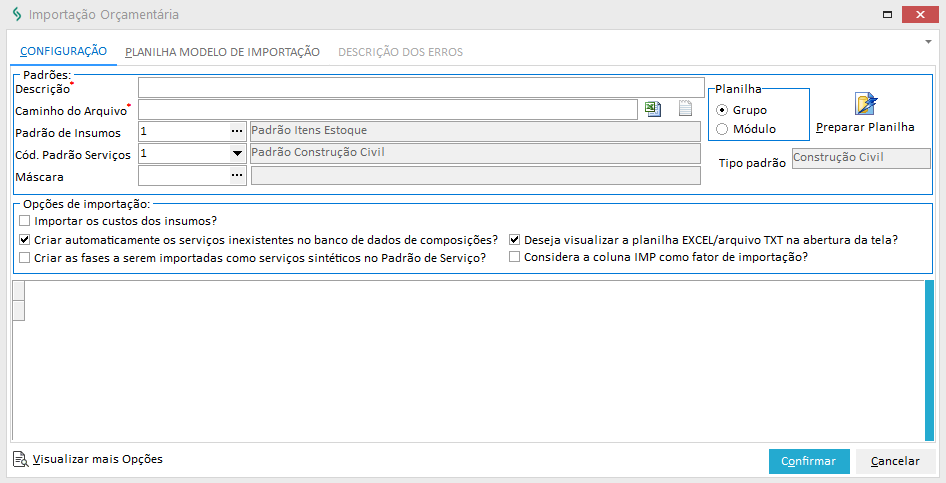The width and height of the screenshot is (946, 483).
Task: Open the Configuração tab
Action: [63, 52]
